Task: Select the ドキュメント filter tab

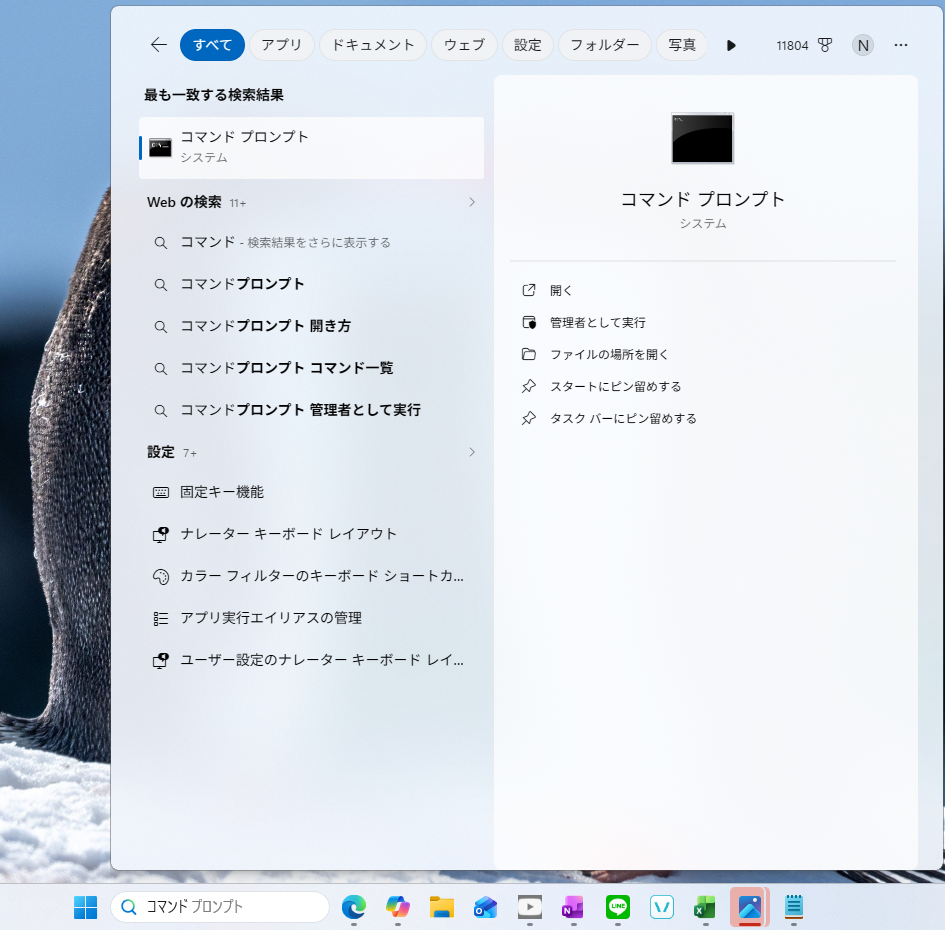Action: [373, 45]
